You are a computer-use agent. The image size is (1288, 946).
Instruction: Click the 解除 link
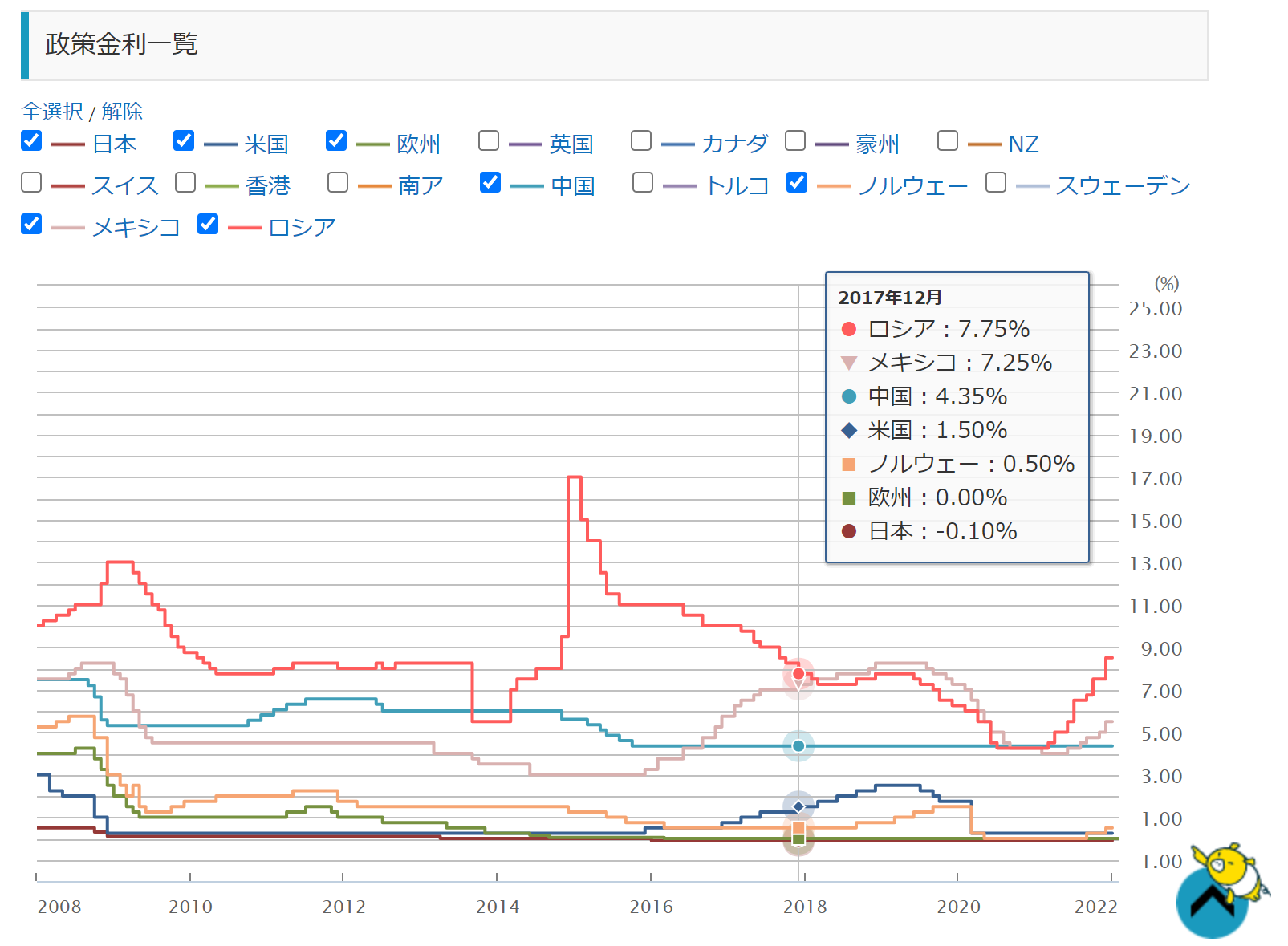tap(122, 111)
